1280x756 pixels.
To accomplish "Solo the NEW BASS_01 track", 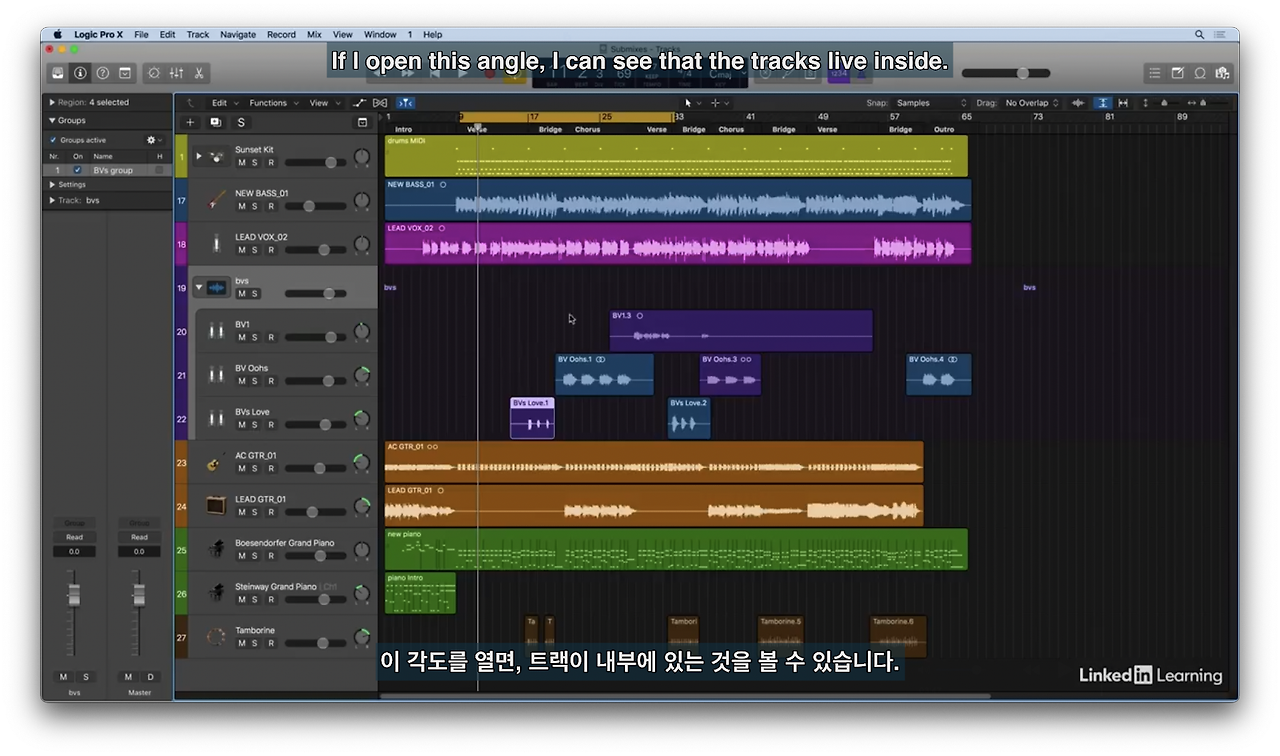I will click(255, 206).
